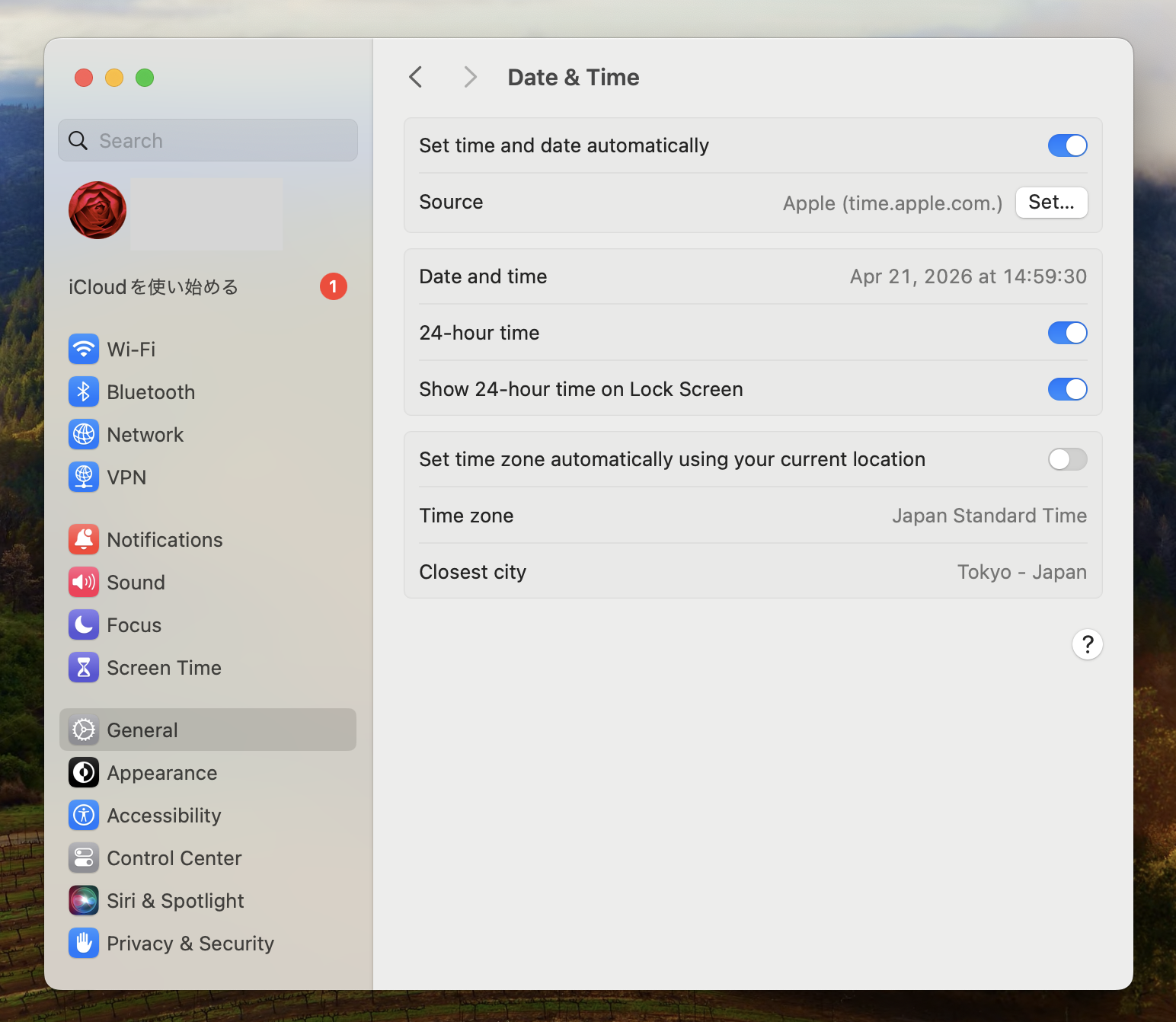Go back using the left chevron

[x=416, y=77]
